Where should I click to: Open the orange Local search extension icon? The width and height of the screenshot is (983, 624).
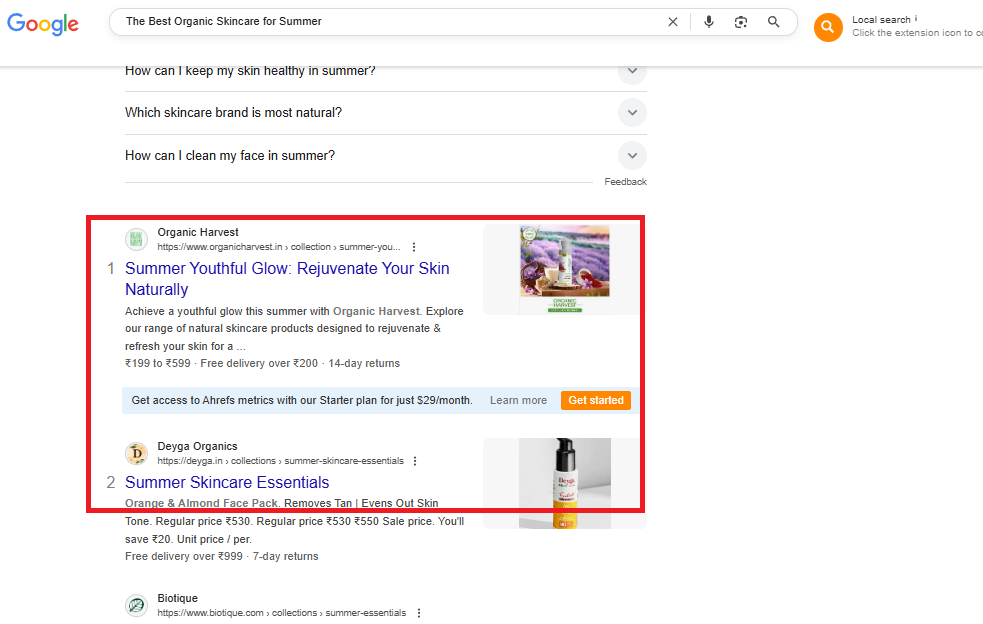(828, 27)
